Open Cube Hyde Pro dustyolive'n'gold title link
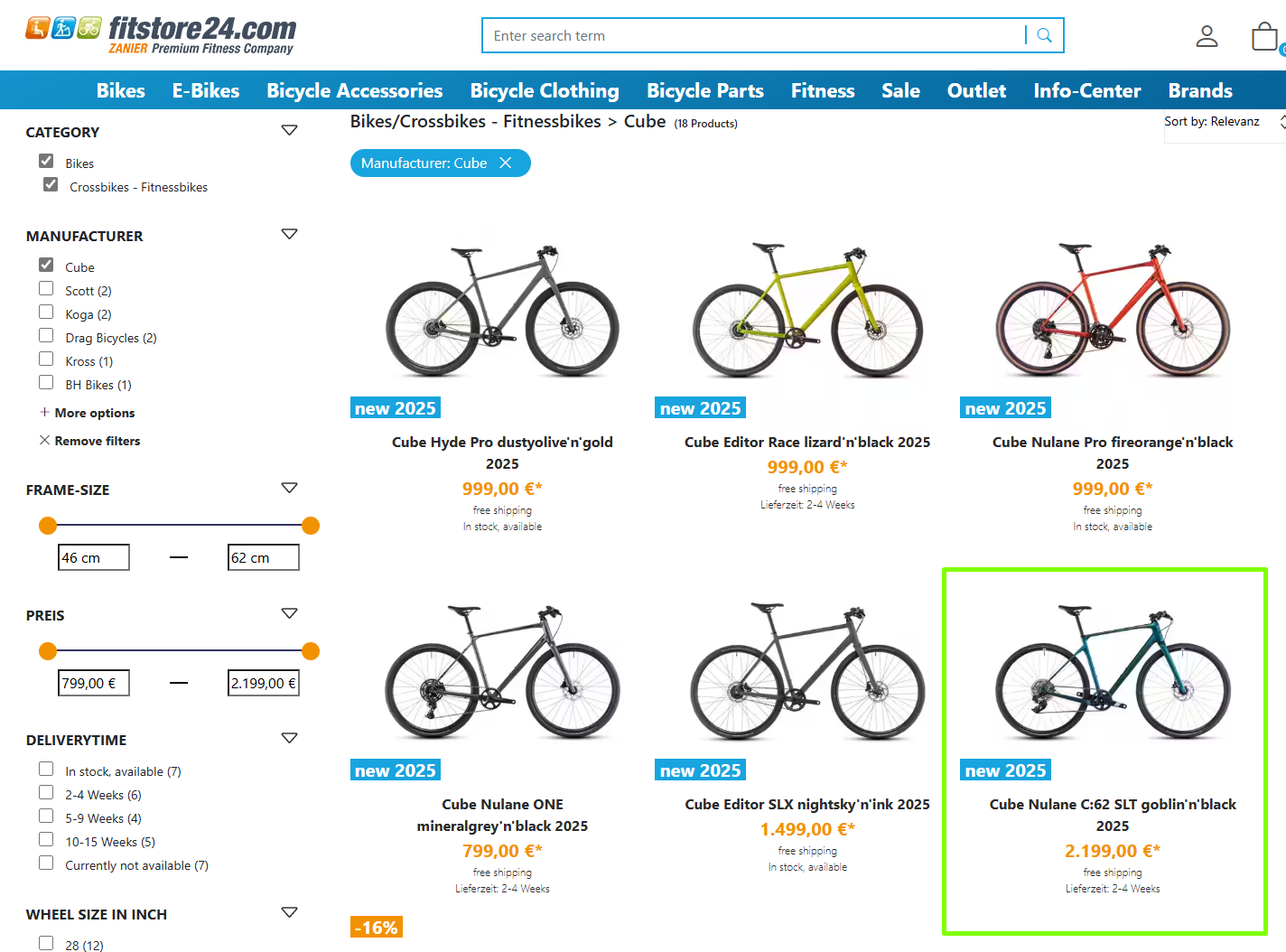 (502, 453)
